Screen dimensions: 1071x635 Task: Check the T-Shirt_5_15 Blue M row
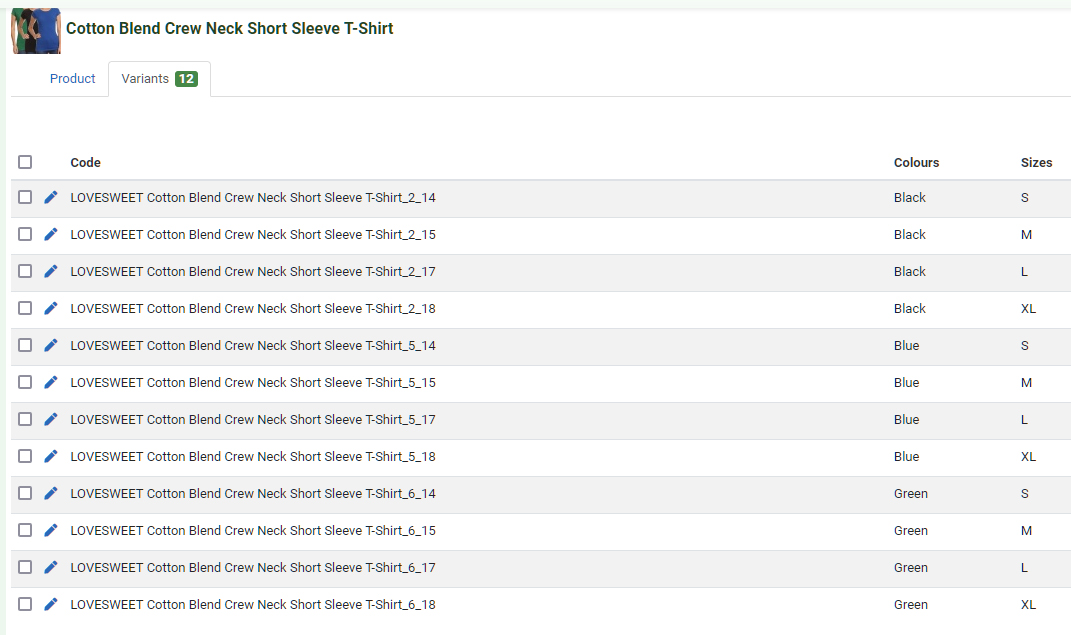[x=25, y=382]
